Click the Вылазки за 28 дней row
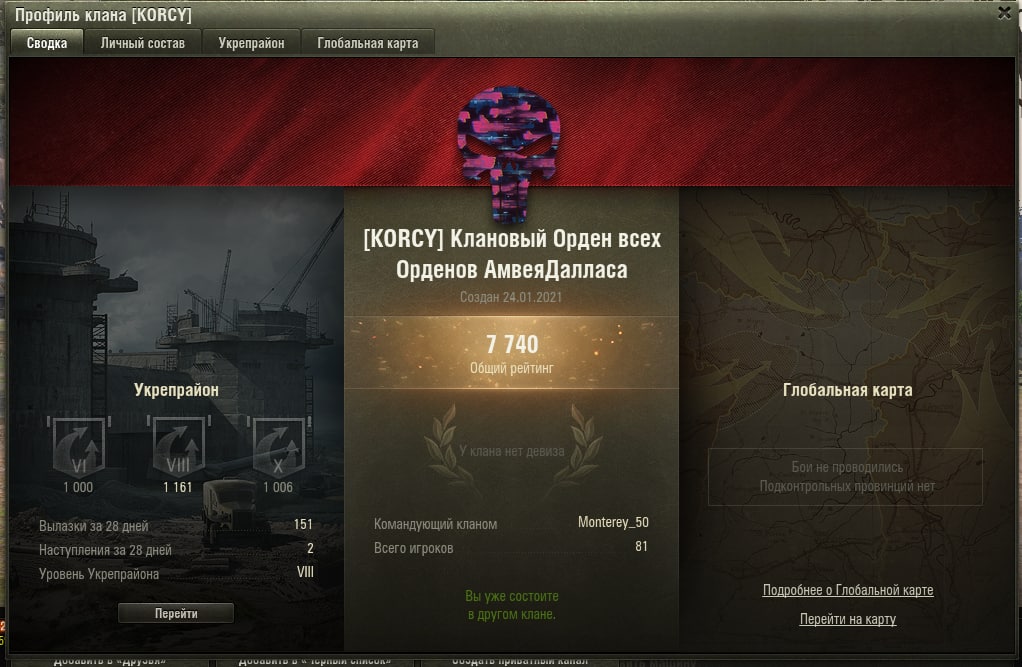1022x667 pixels. coord(176,526)
